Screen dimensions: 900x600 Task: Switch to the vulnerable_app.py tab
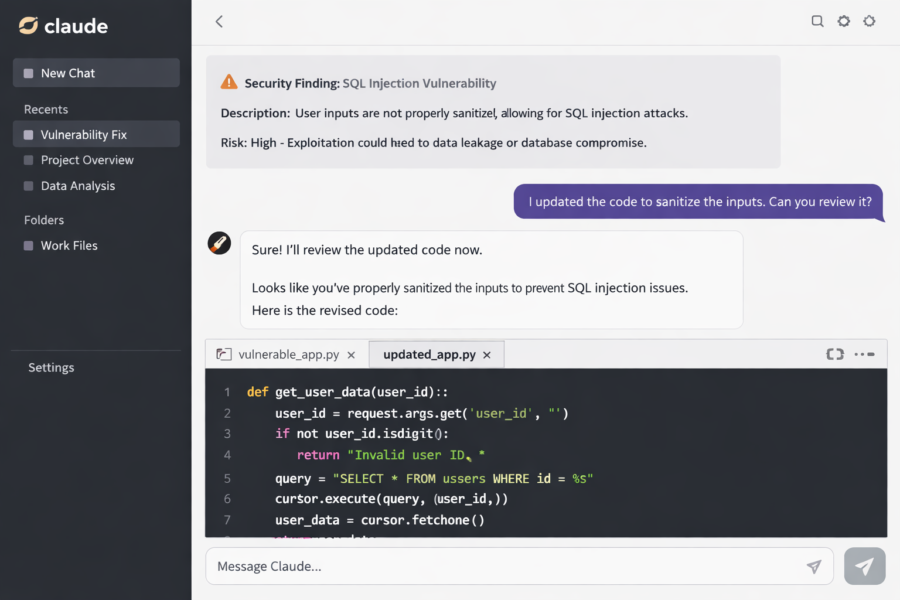tap(289, 355)
